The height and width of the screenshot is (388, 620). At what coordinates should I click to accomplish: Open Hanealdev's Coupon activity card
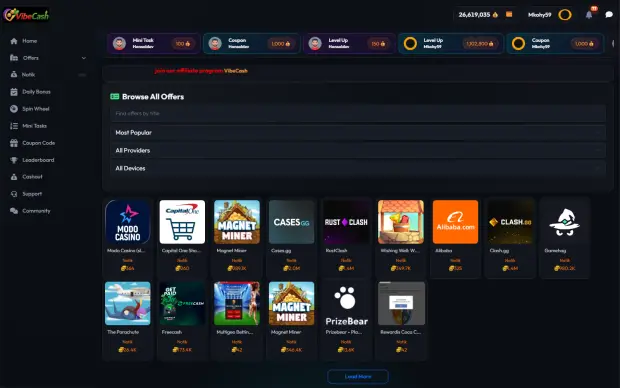click(251, 44)
